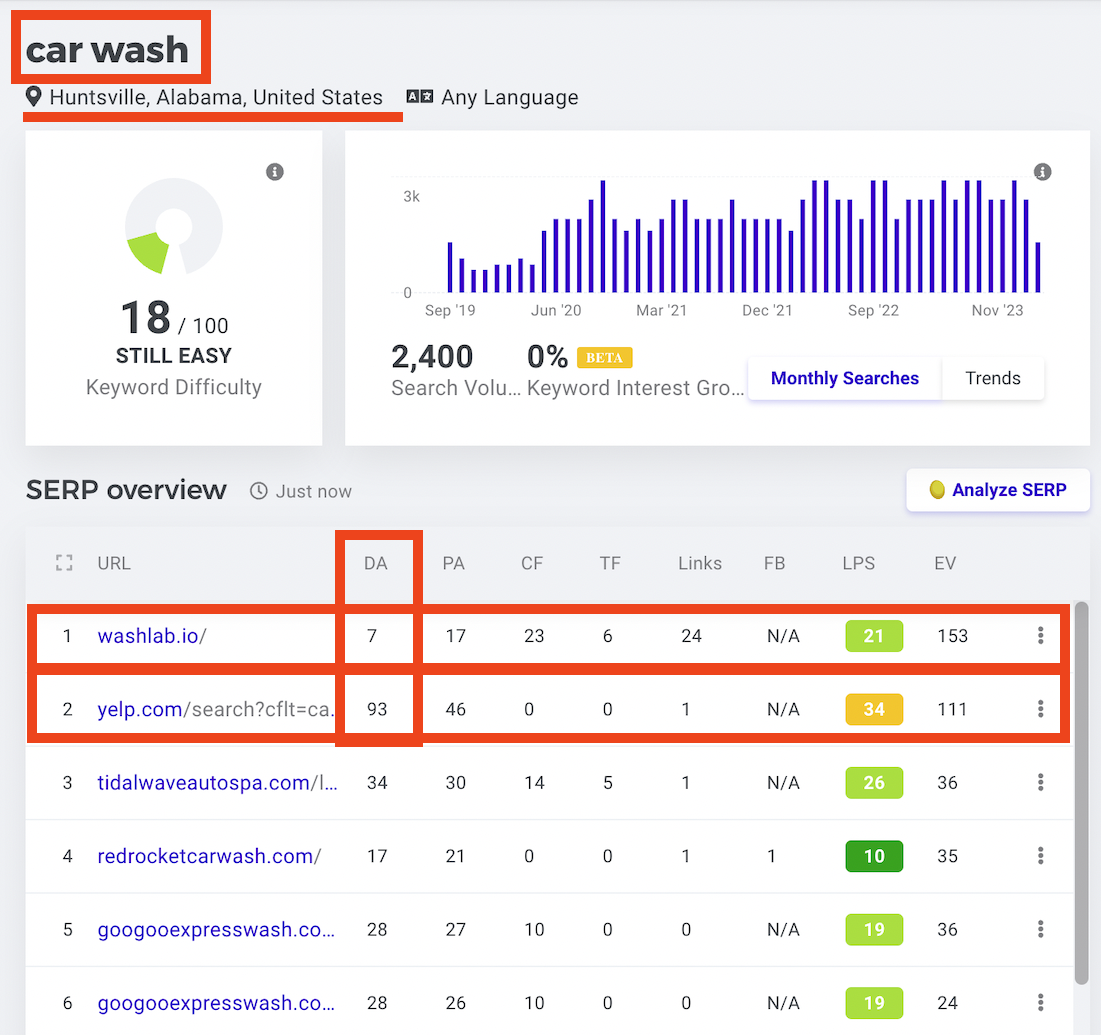Open the washlab.io link
This screenshot has height=1035, width=1101.
point(152,635)
